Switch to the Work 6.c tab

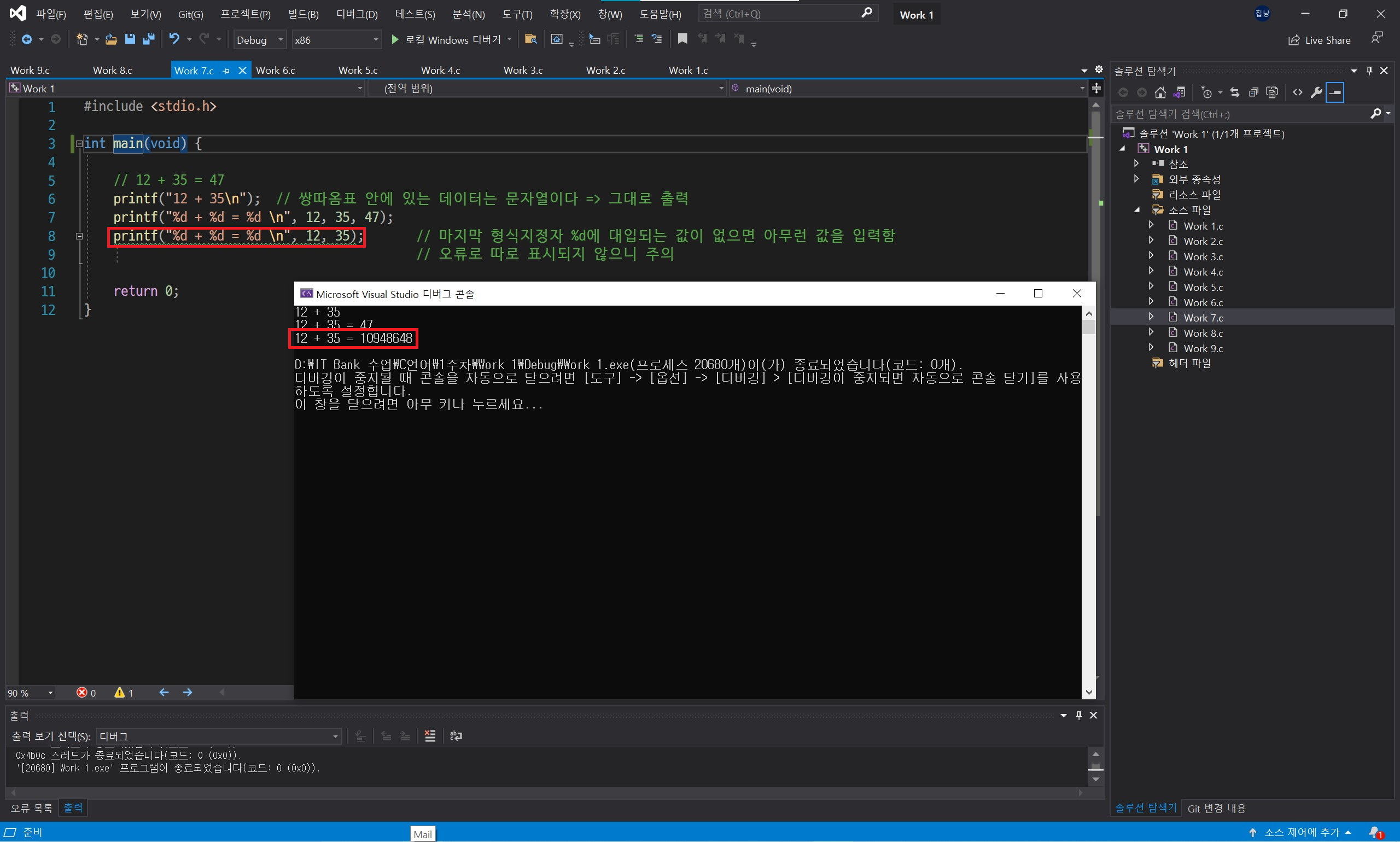(x=275, y=71)
